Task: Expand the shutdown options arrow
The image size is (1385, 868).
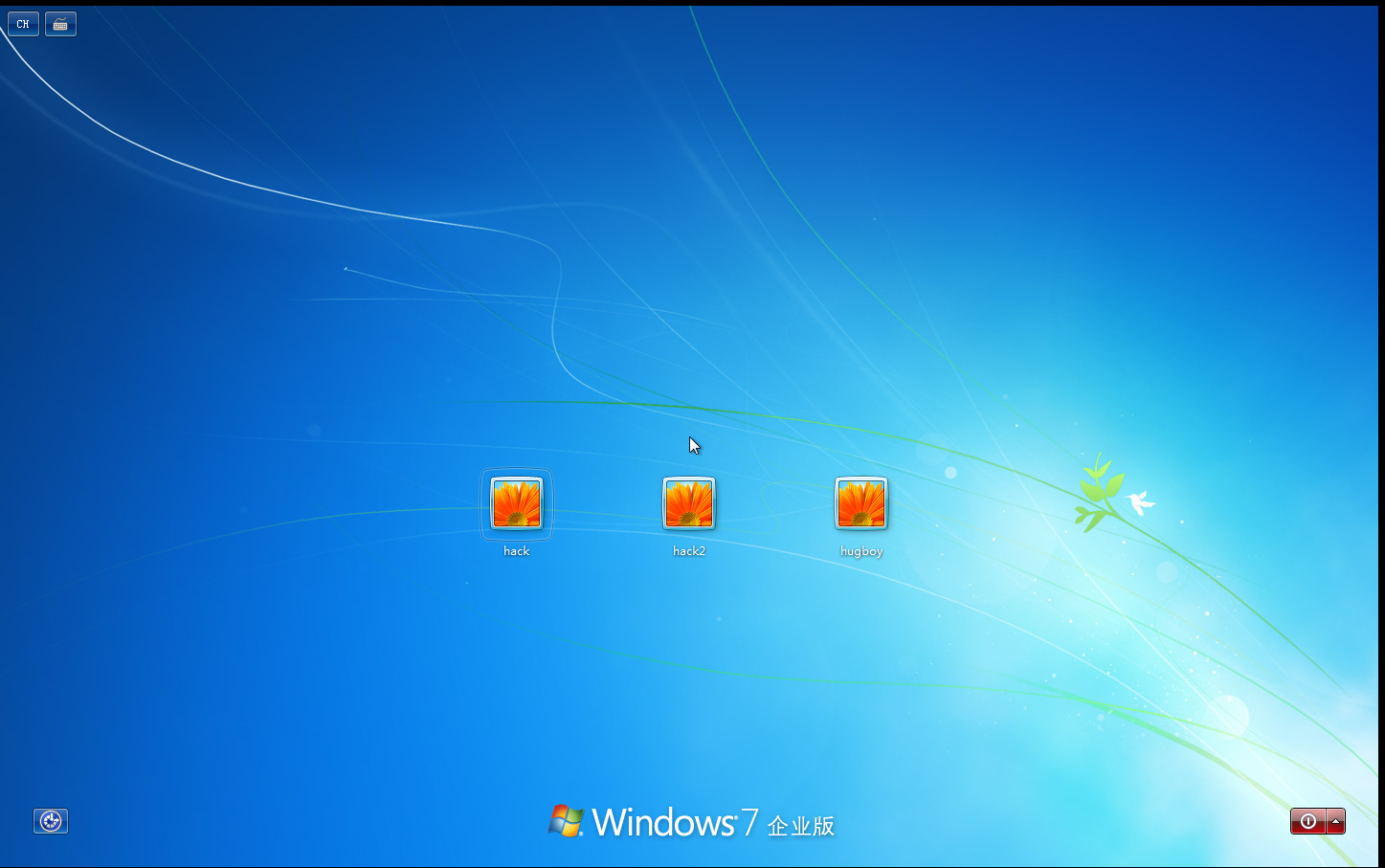Action: click(1336, 821)
